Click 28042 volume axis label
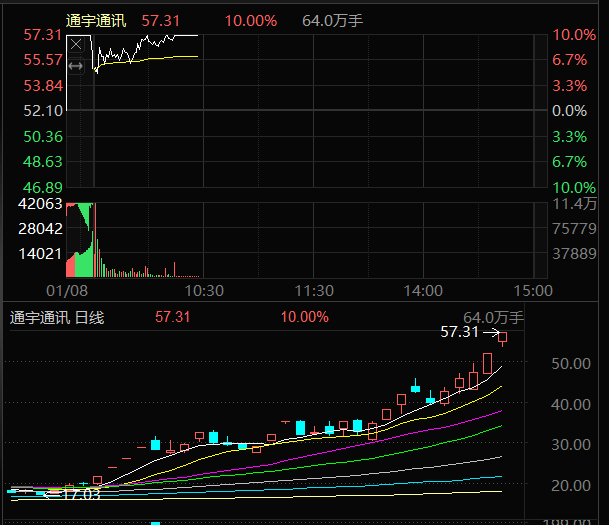Screen dimensions: 609x525 point(40,229)
